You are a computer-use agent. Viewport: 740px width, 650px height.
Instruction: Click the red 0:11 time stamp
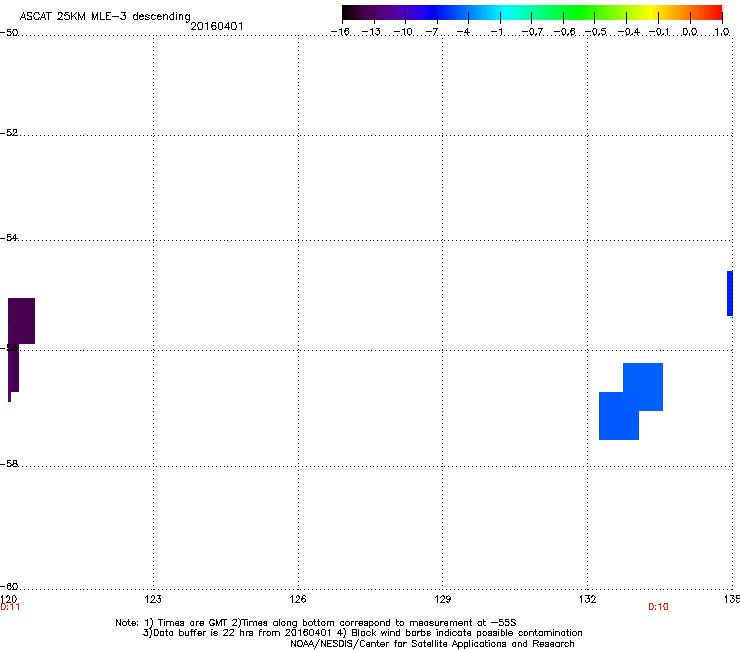(x=10, y=607)
